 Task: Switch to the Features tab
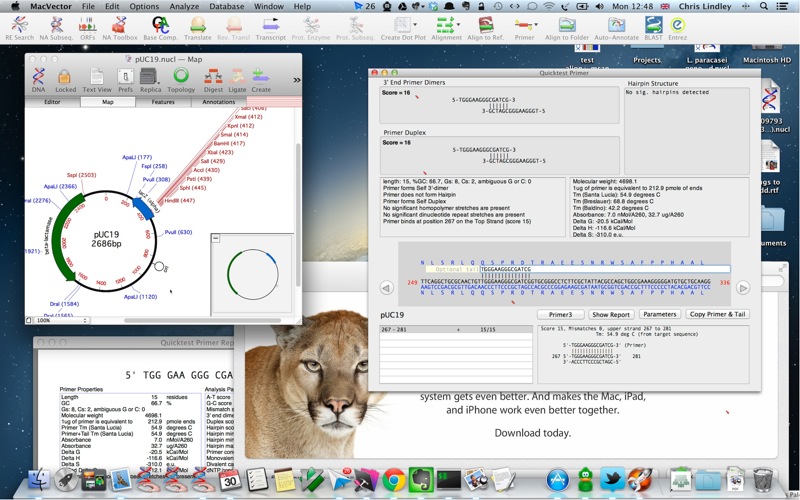[x=163, y=102]
